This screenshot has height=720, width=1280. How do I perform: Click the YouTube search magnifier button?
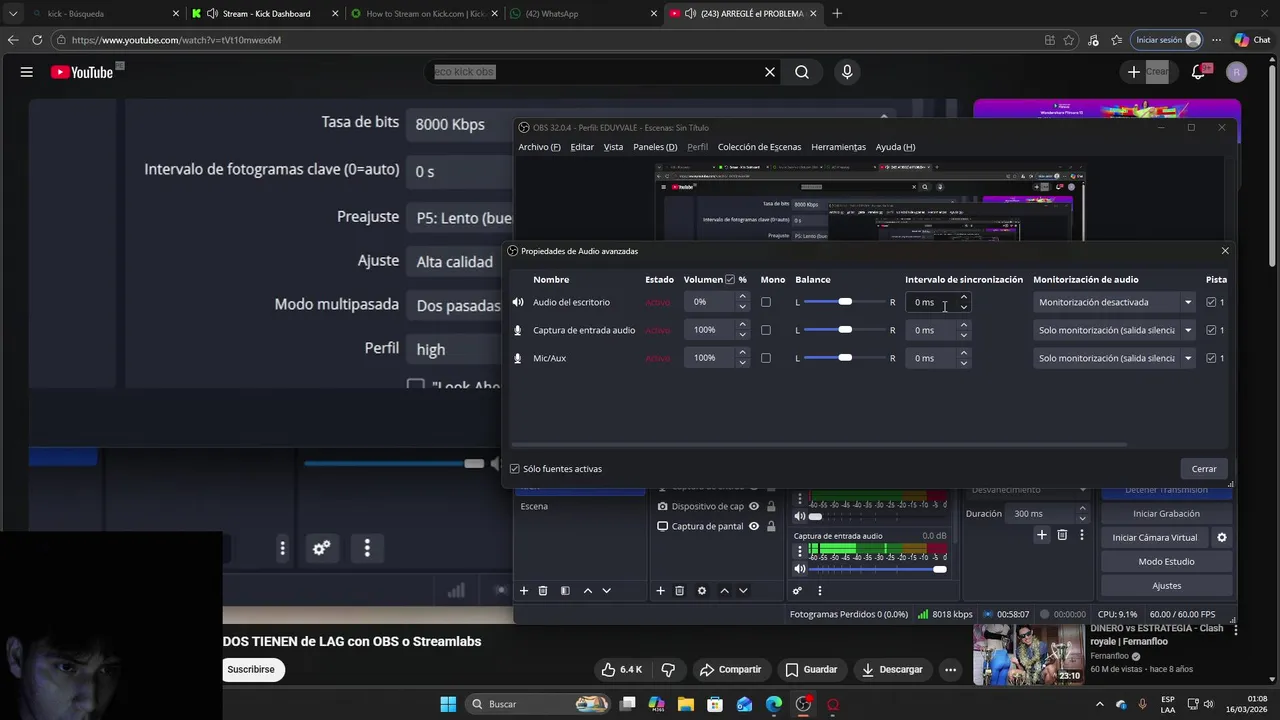pos(802,72)
